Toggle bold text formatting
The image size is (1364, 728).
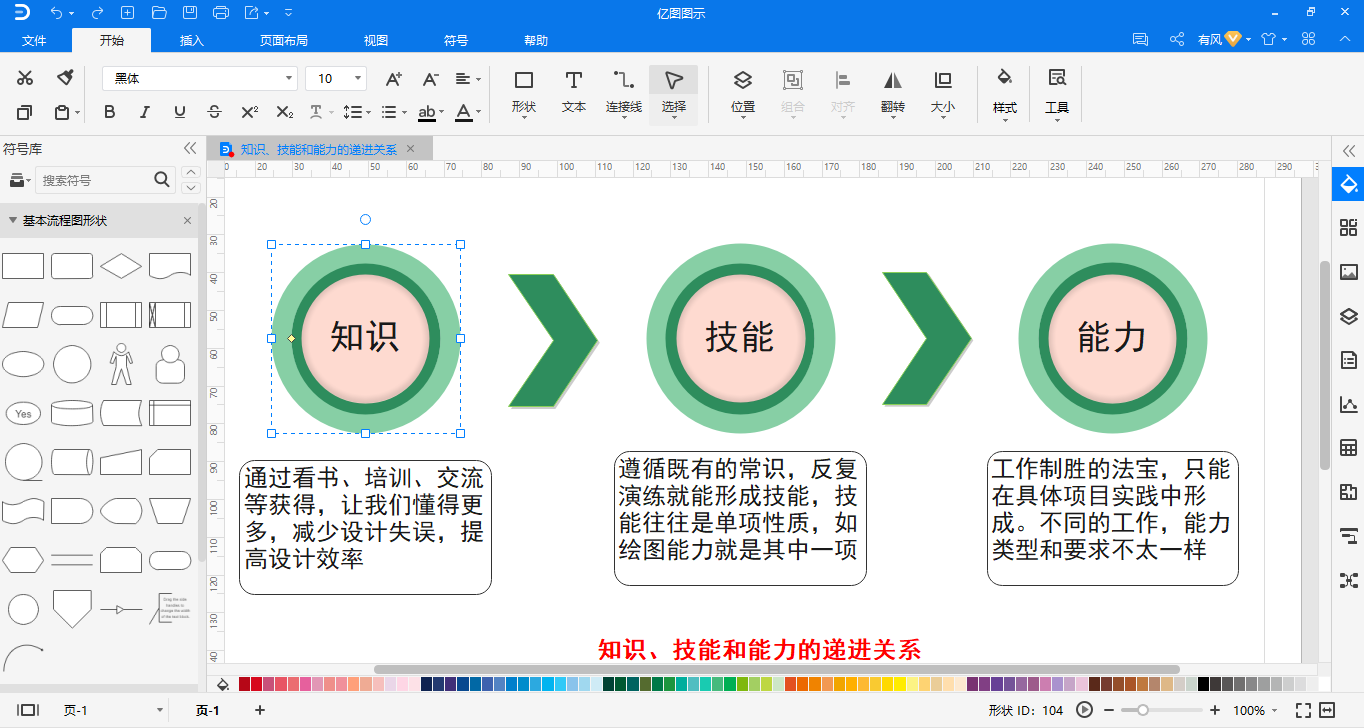click(110, 112)
